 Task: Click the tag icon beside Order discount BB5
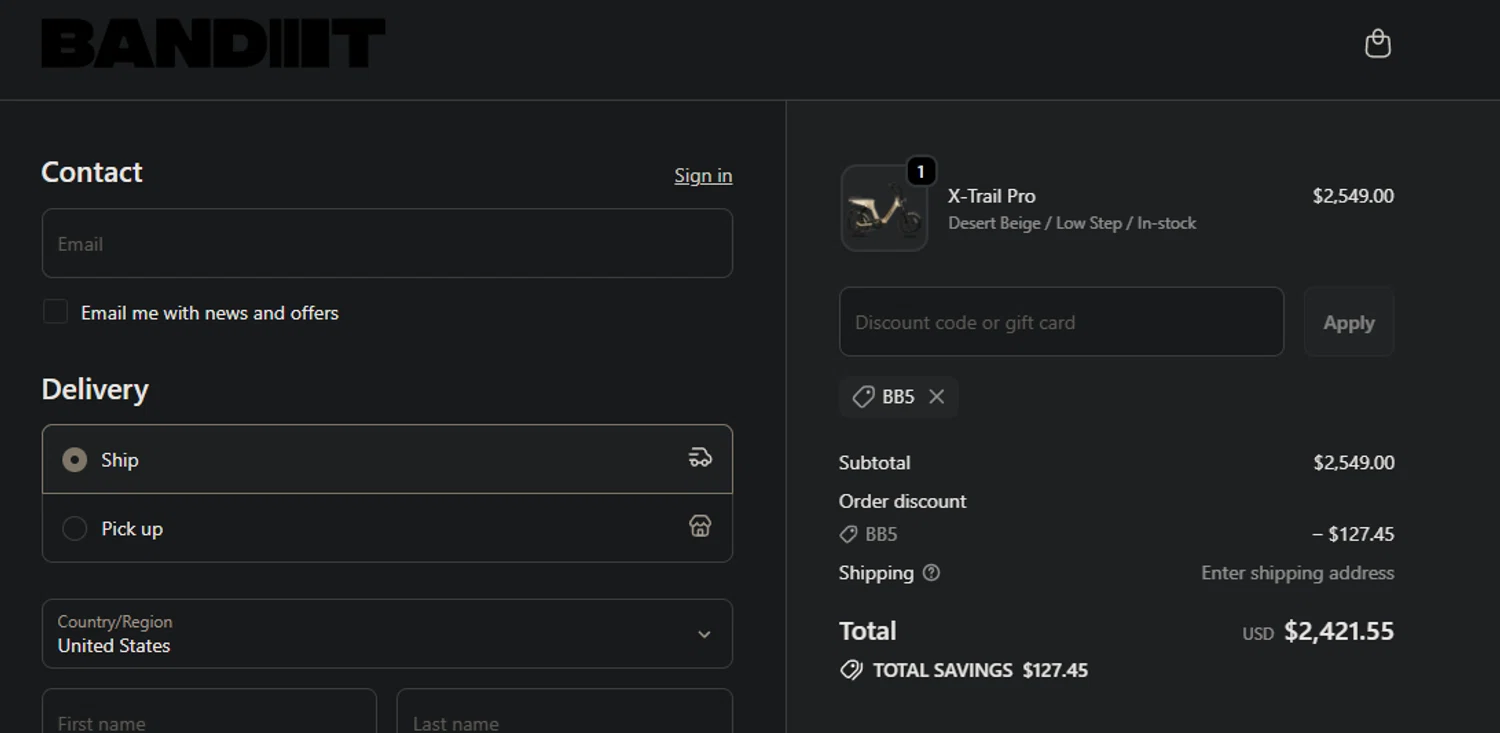coord(848,534)
